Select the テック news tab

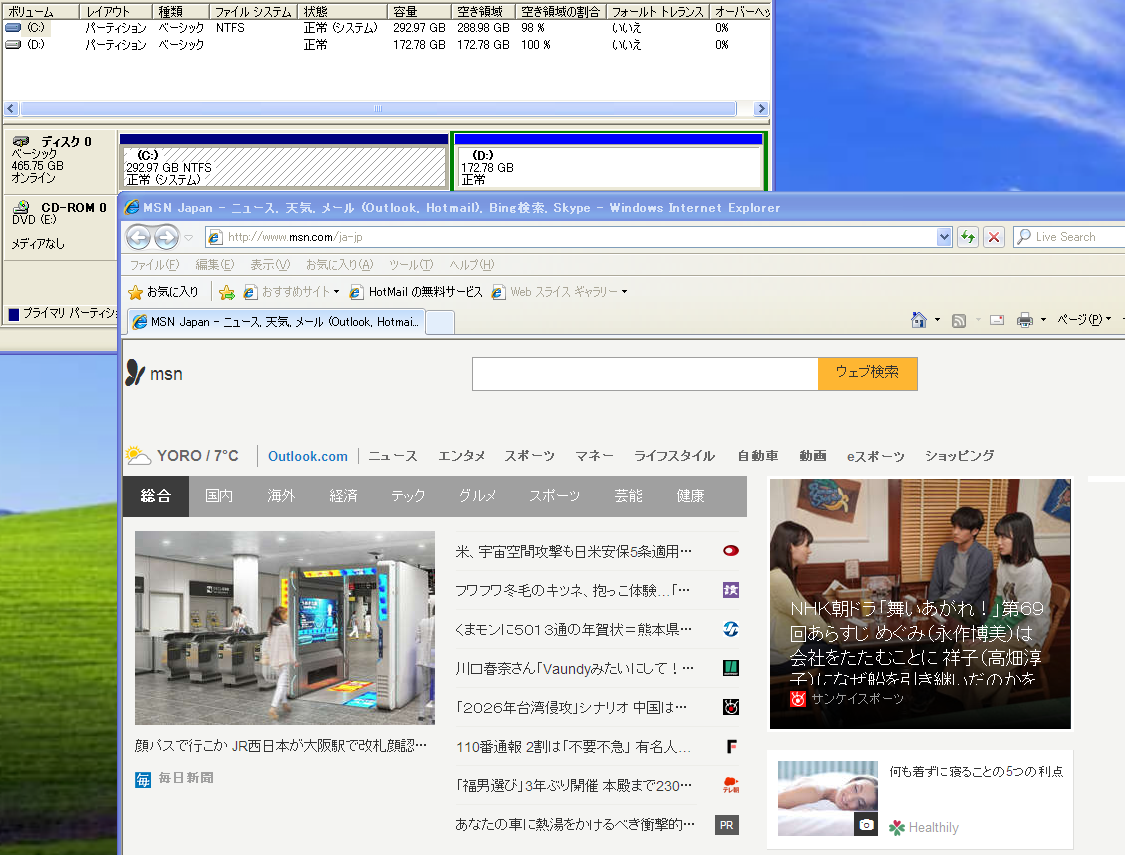click(x=408, y=496)
